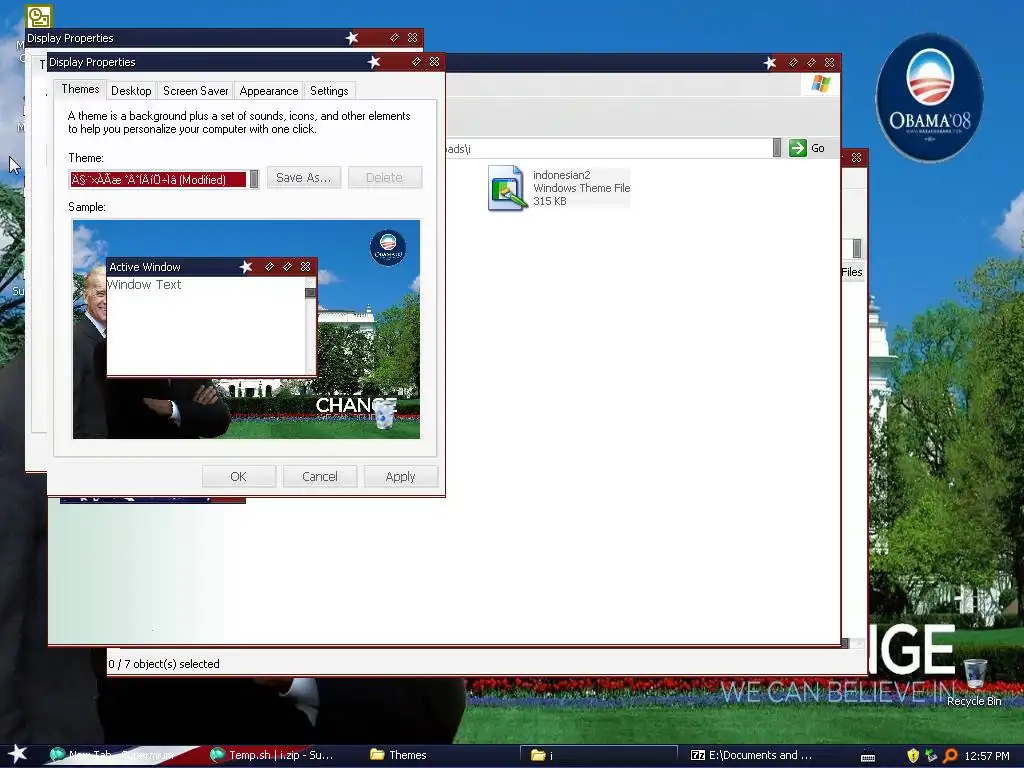The height and width of the screenshot is (768, 1024).
Task: Click the Apply button
Action: (x=401, y=477)
